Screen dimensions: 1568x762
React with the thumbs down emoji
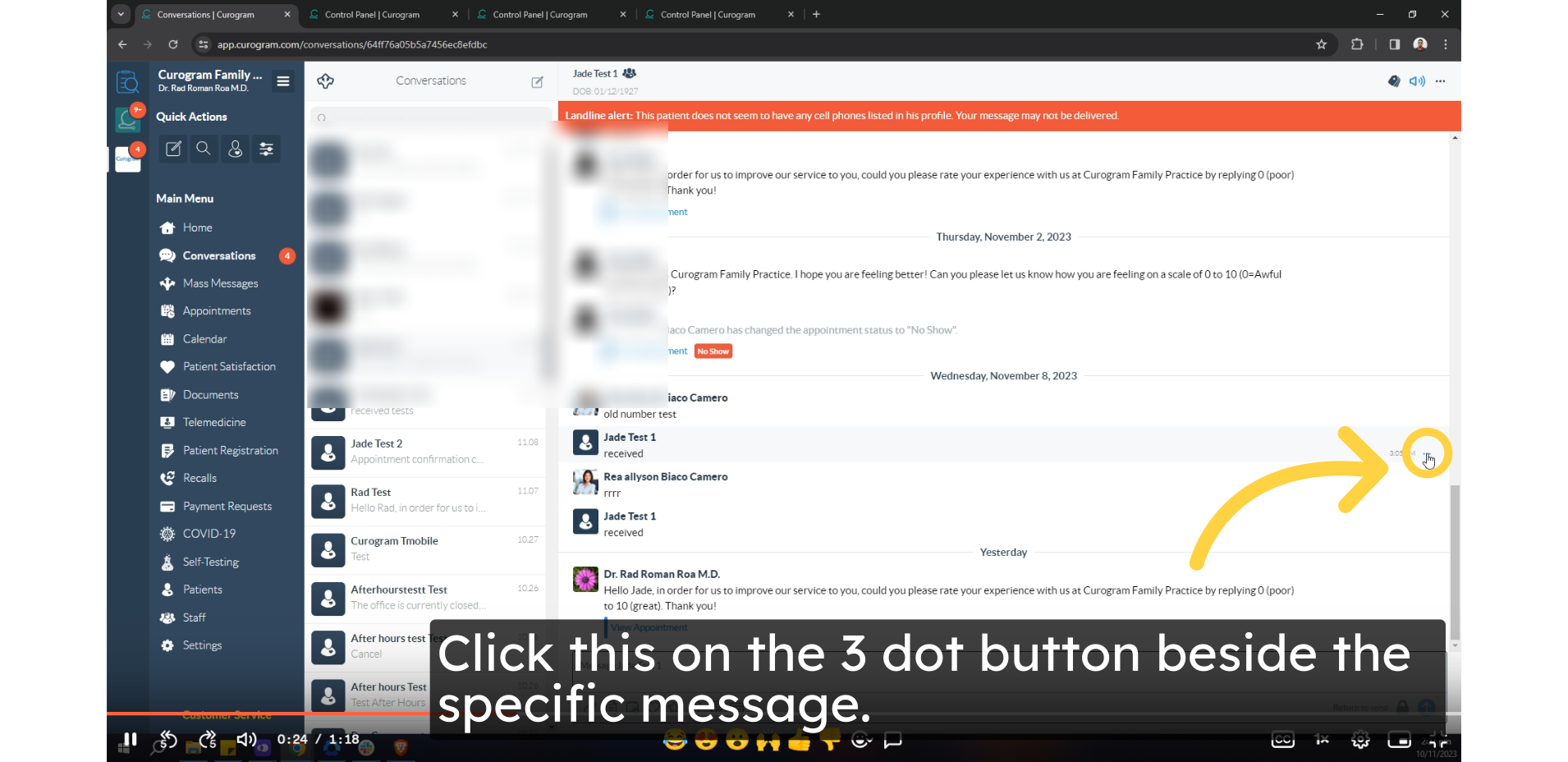(x=830, y=741)
